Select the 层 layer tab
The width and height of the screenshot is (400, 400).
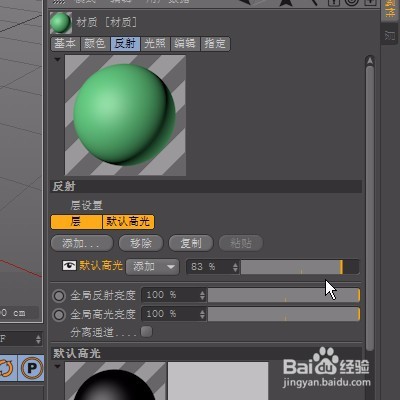76,222
